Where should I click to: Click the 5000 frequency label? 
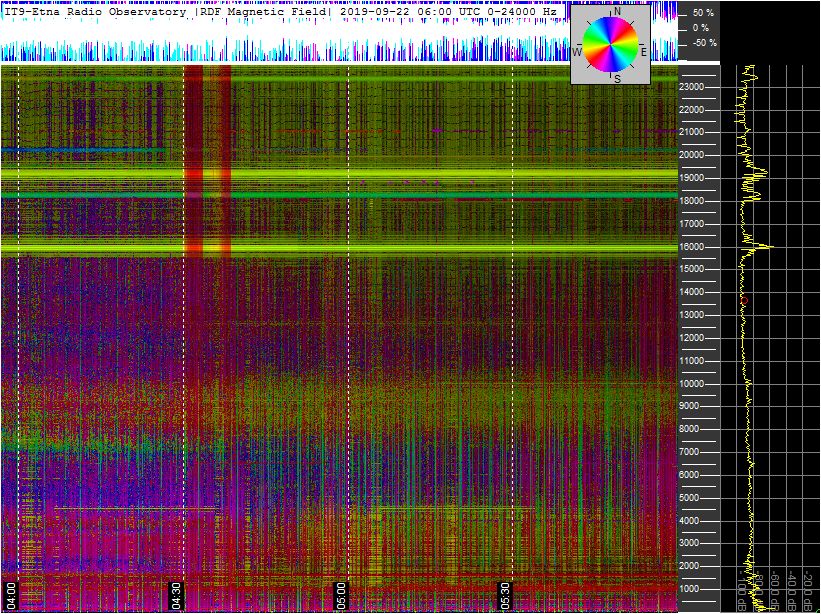coord(690,498)
